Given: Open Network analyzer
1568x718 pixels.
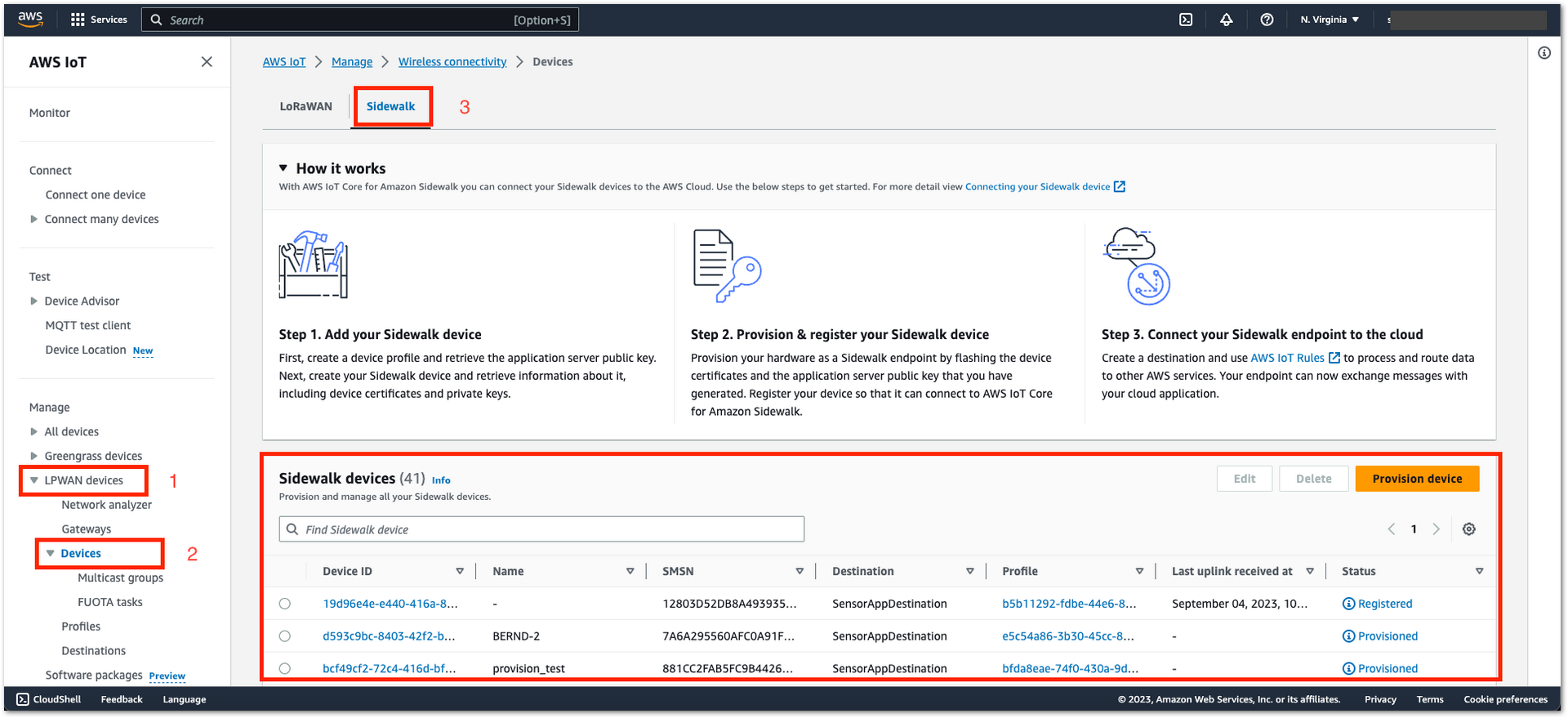Looking at the screenshot, I should coord(107,505).
